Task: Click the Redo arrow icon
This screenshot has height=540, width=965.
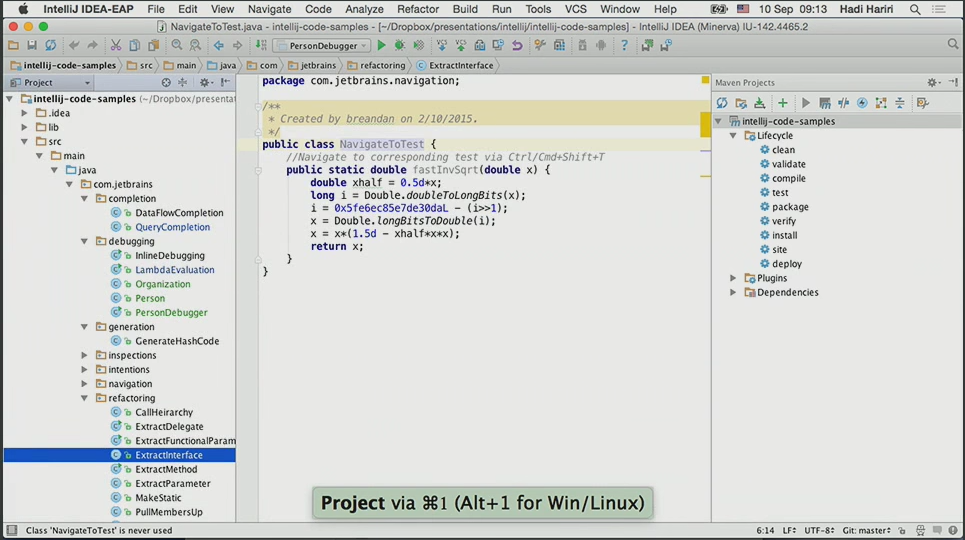Action: click(x=92, y=46)
